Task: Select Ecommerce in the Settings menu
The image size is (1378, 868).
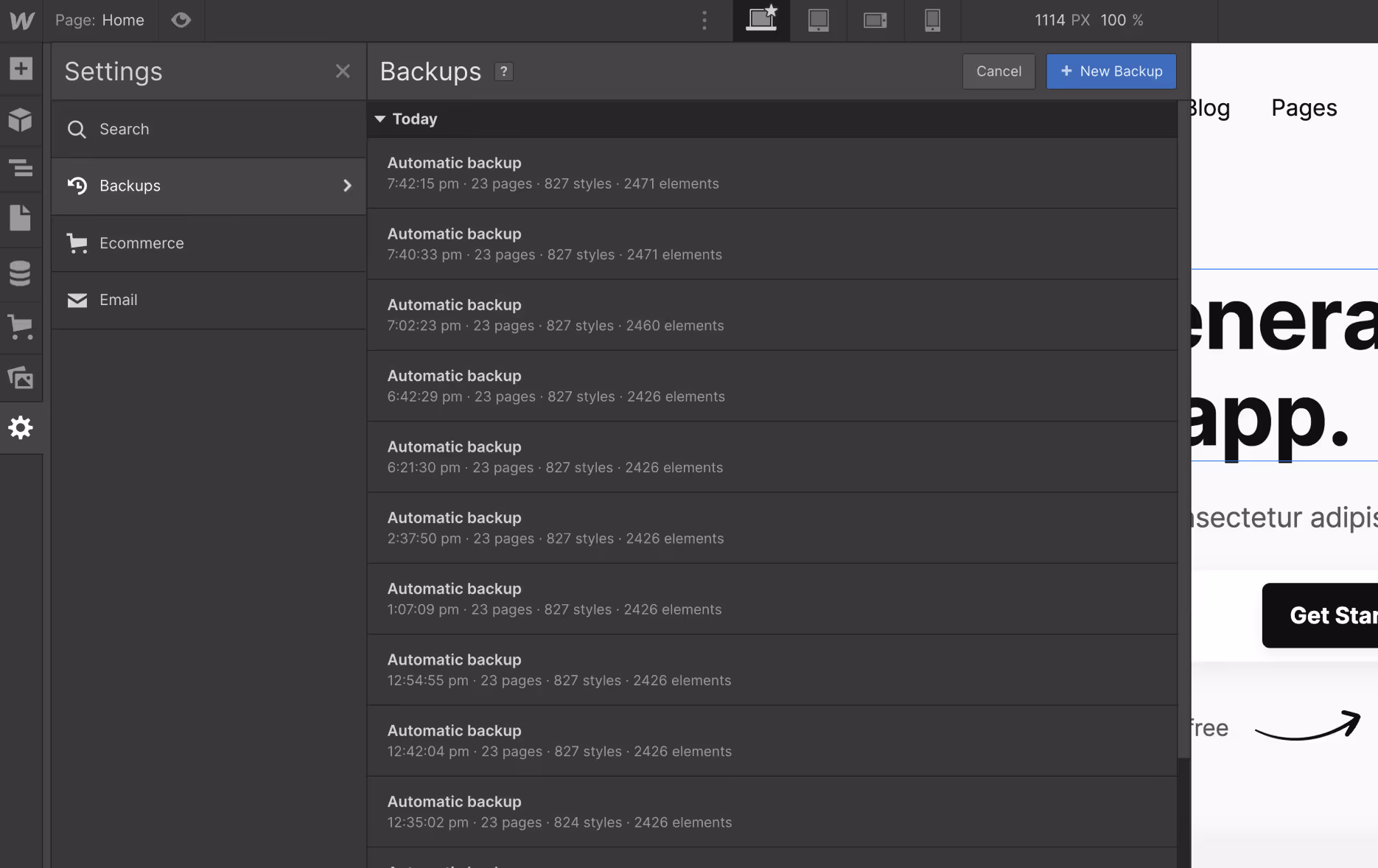Action: [141, 243]
